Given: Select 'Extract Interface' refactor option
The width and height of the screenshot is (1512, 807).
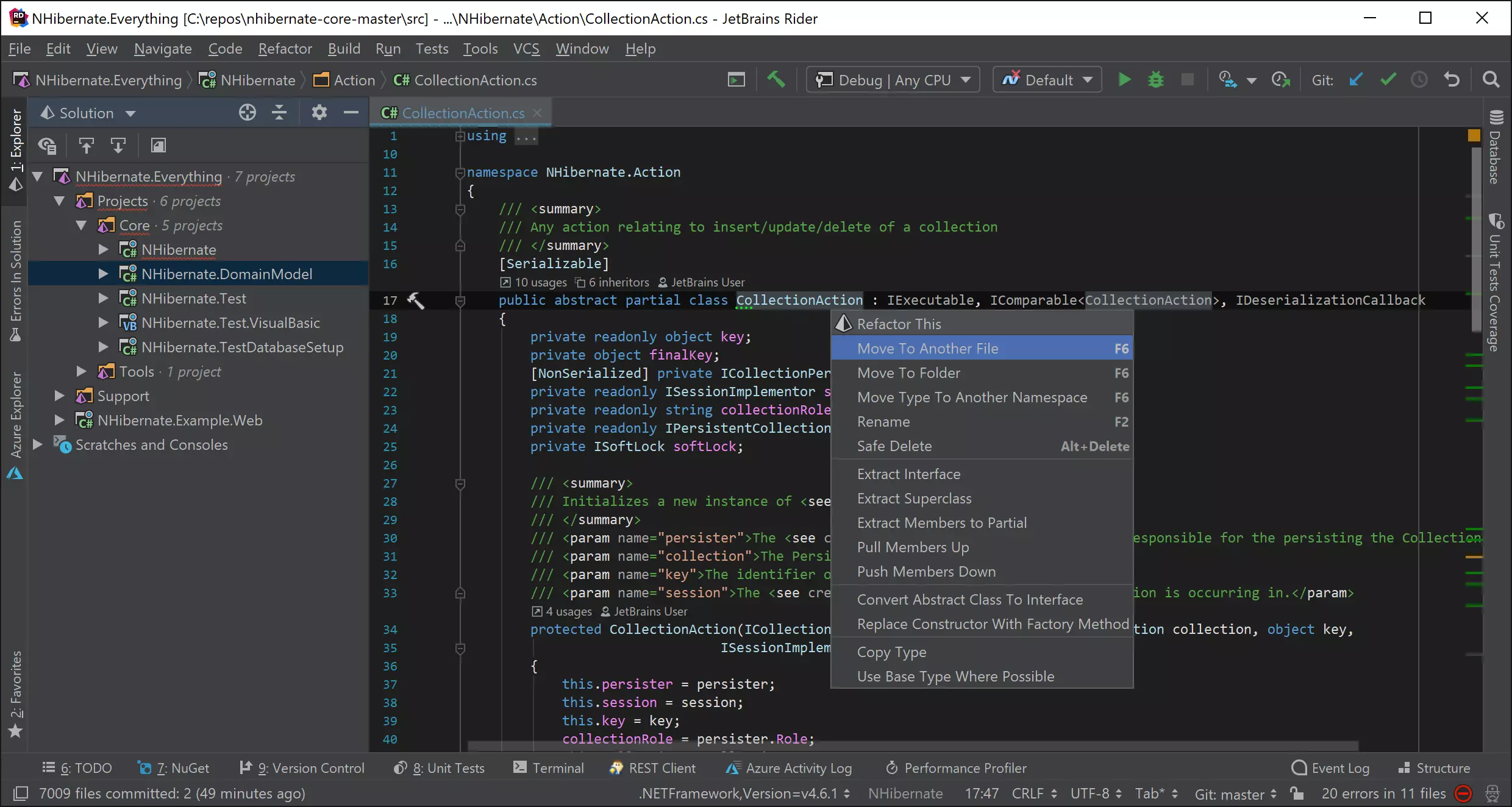Looking at the screenshot, I should tap(909, 473).
